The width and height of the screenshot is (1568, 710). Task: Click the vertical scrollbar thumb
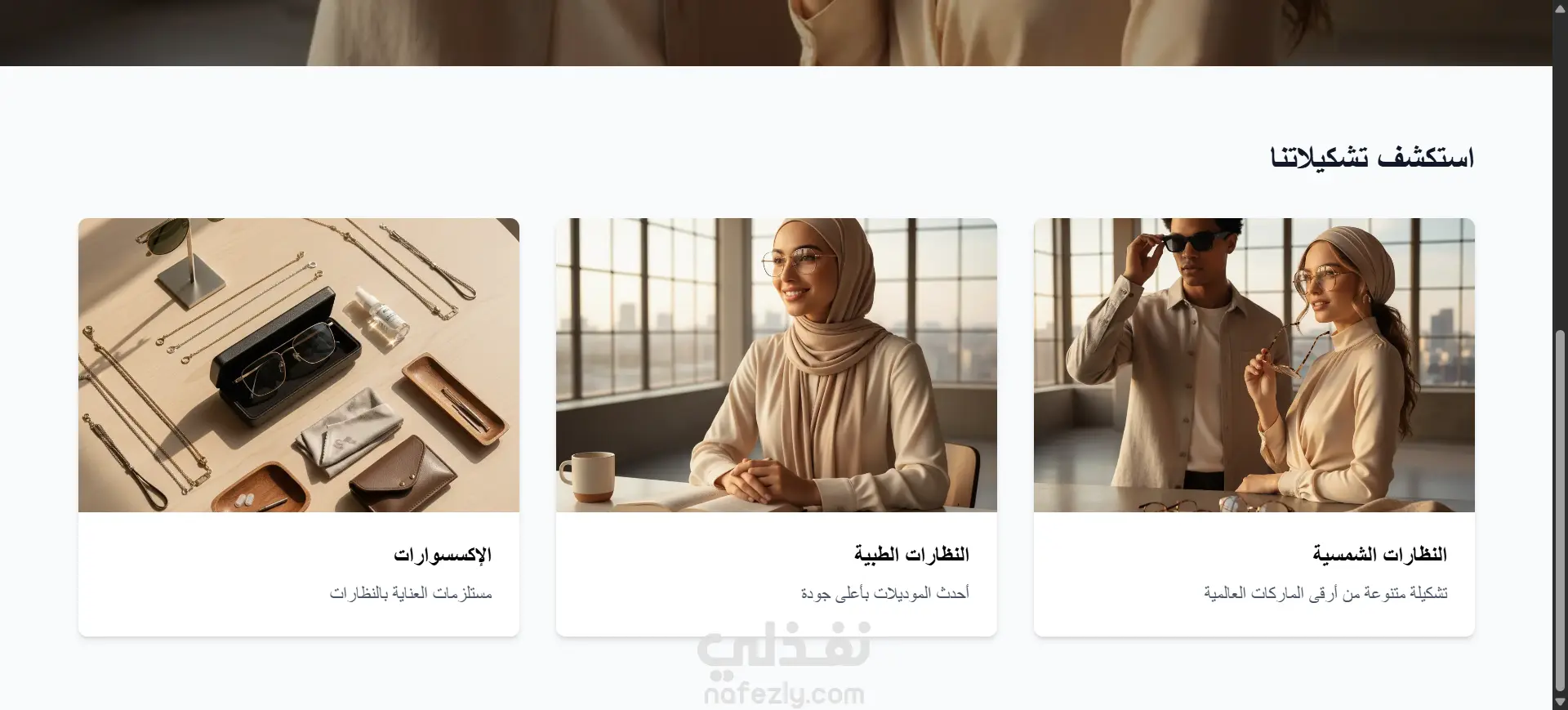[1560, 511]
